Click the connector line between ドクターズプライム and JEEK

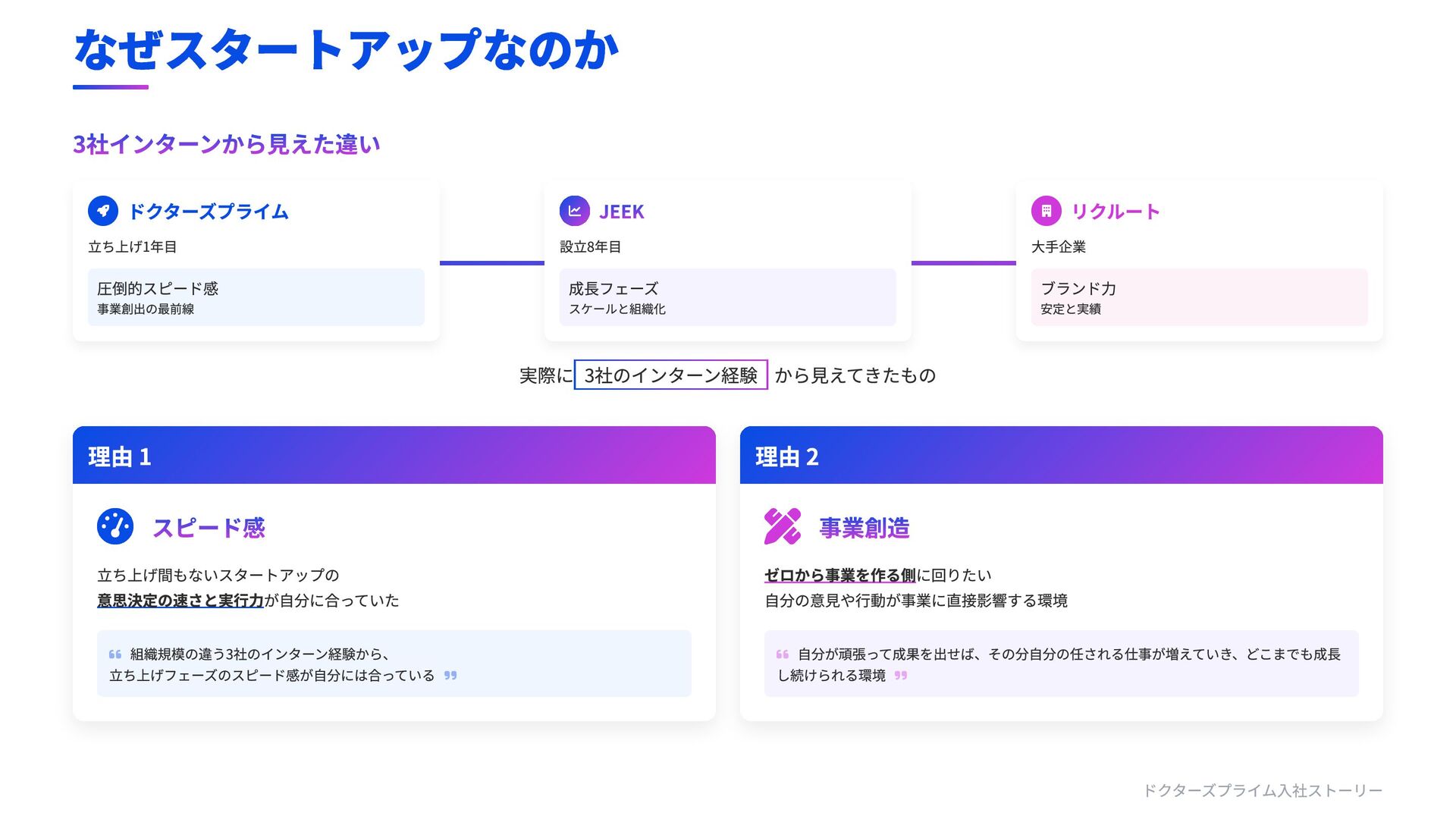(x=491, y=263)
